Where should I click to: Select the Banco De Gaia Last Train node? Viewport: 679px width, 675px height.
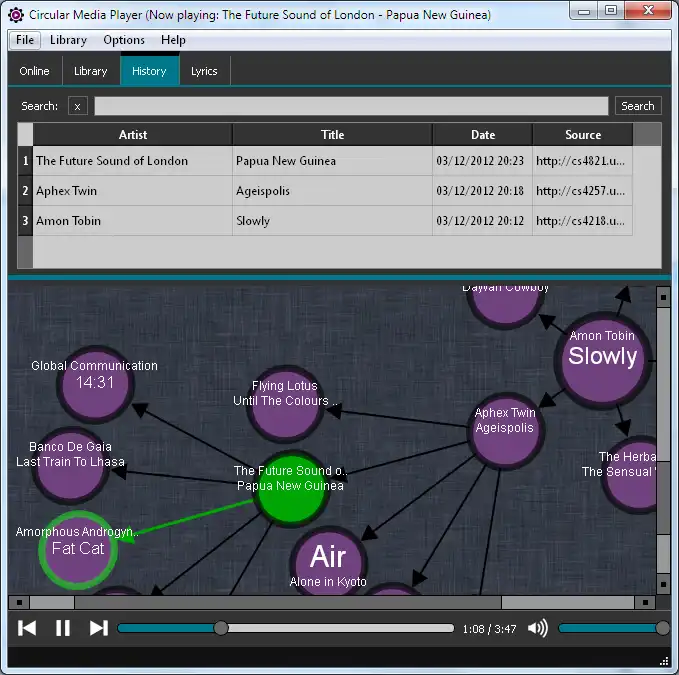(71, 466)
